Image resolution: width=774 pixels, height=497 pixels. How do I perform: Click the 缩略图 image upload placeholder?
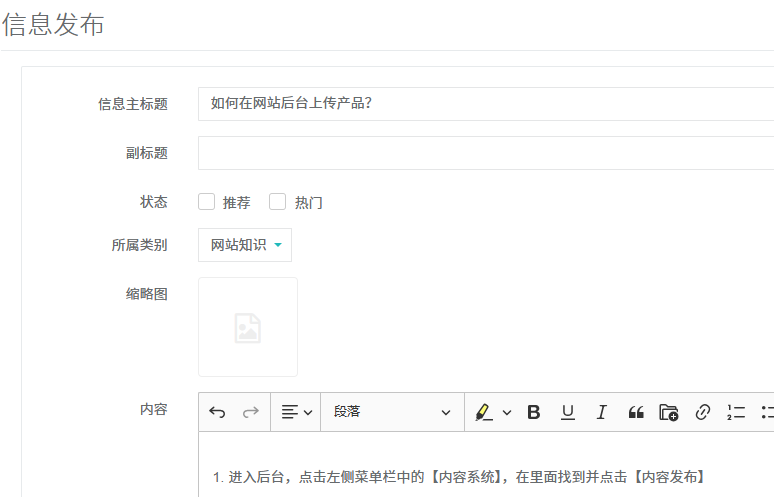tap(248, 327)
